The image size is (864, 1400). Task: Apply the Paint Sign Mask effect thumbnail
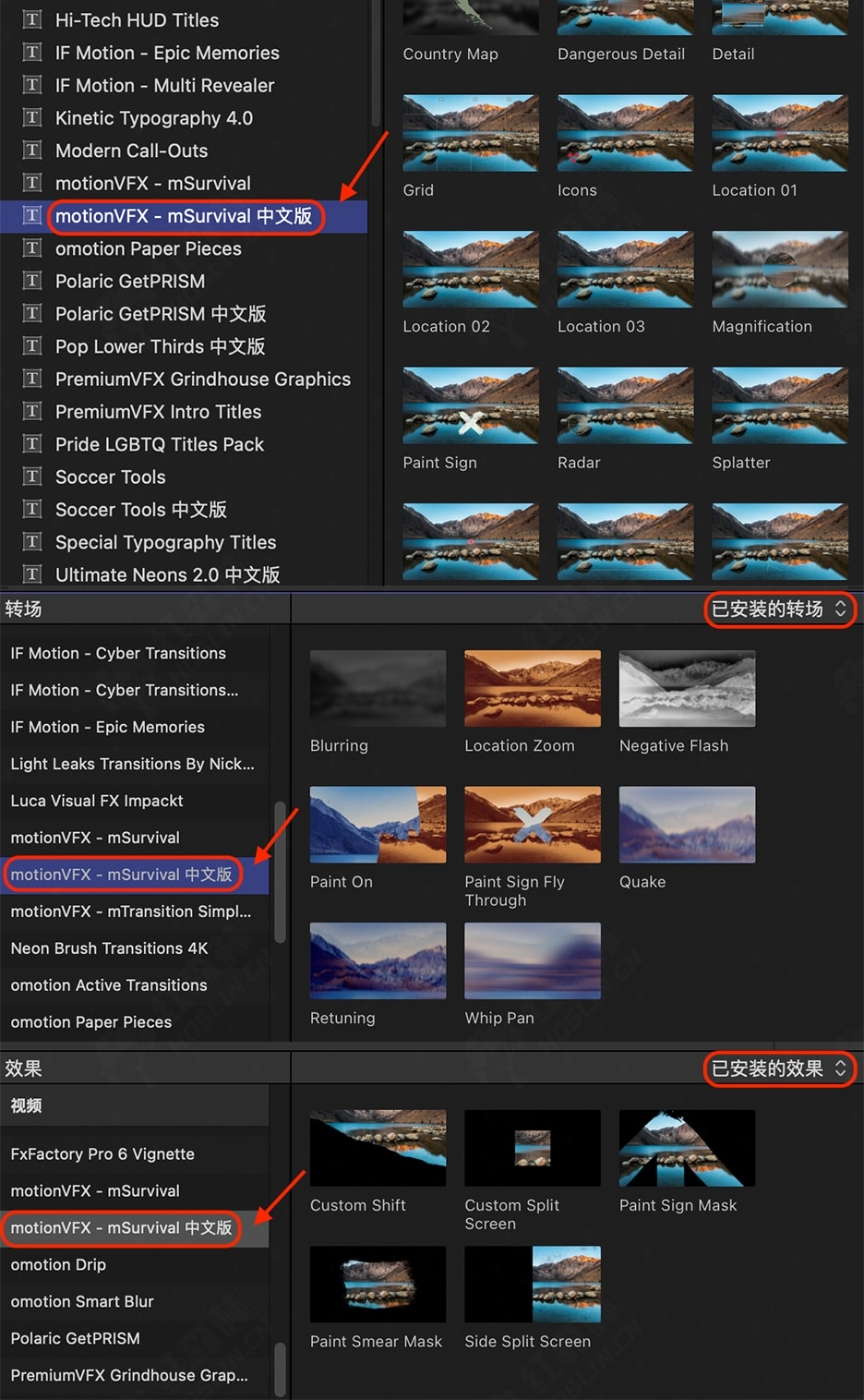[x=687, y=1148]
